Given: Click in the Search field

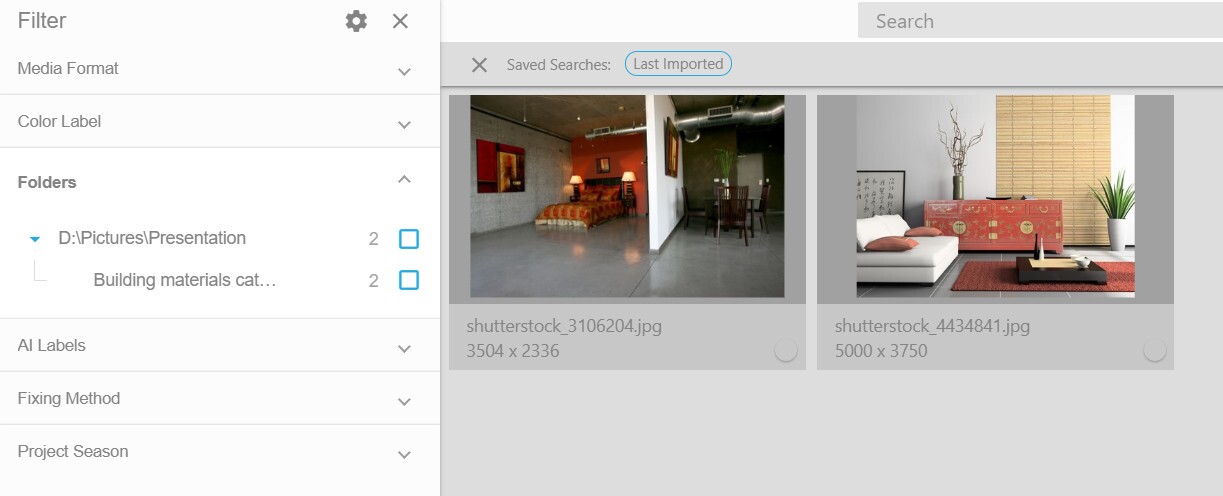Looking at the screenshot, I should click(x=1040, y=21).
